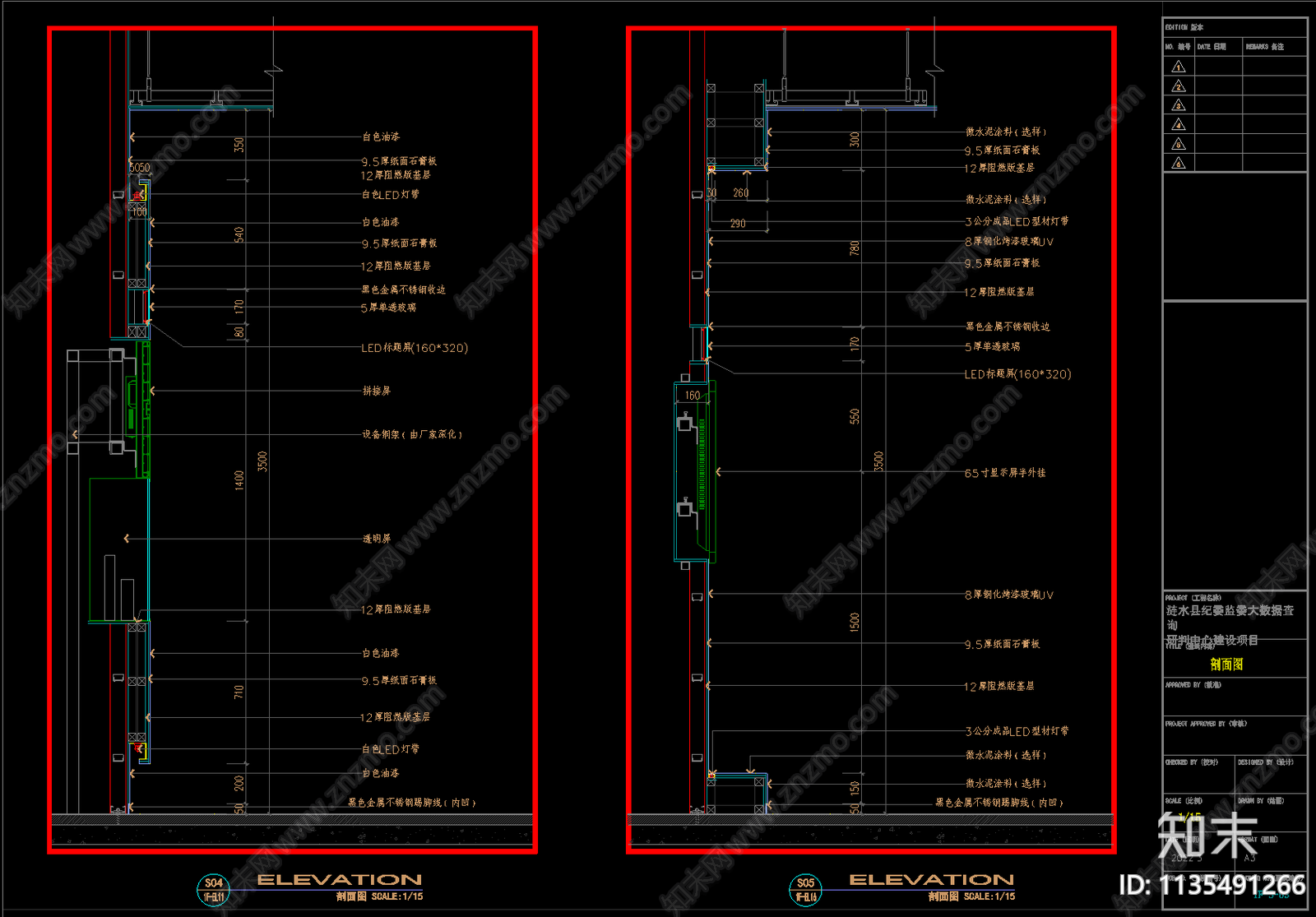
Task: Select the 拼接屏 annotation text
Action: pyautogui.click(x=377, y=391)
